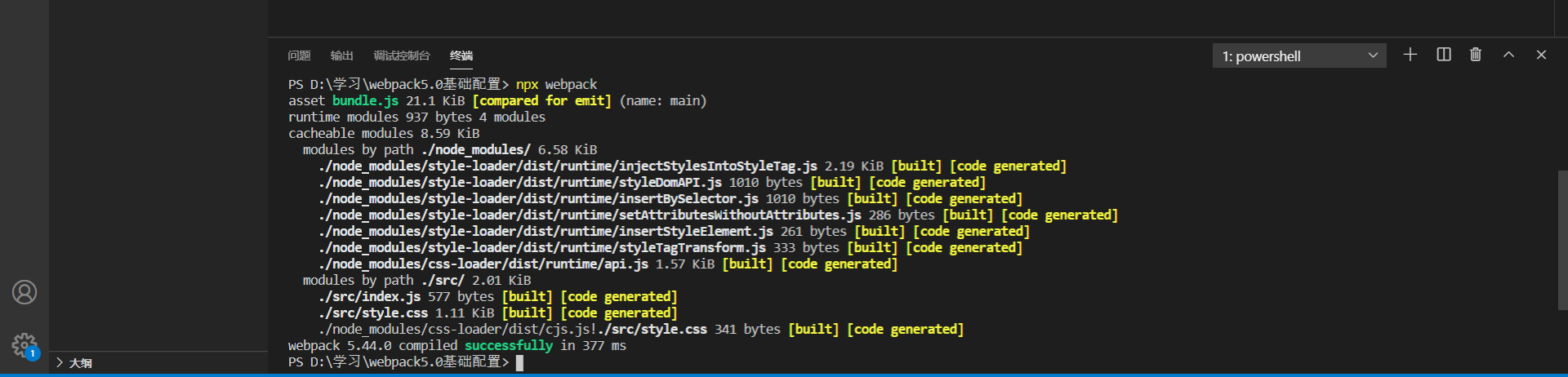Open the Manage gear icon
This screenshot has height=377, width=1568.
pos(24,345)
